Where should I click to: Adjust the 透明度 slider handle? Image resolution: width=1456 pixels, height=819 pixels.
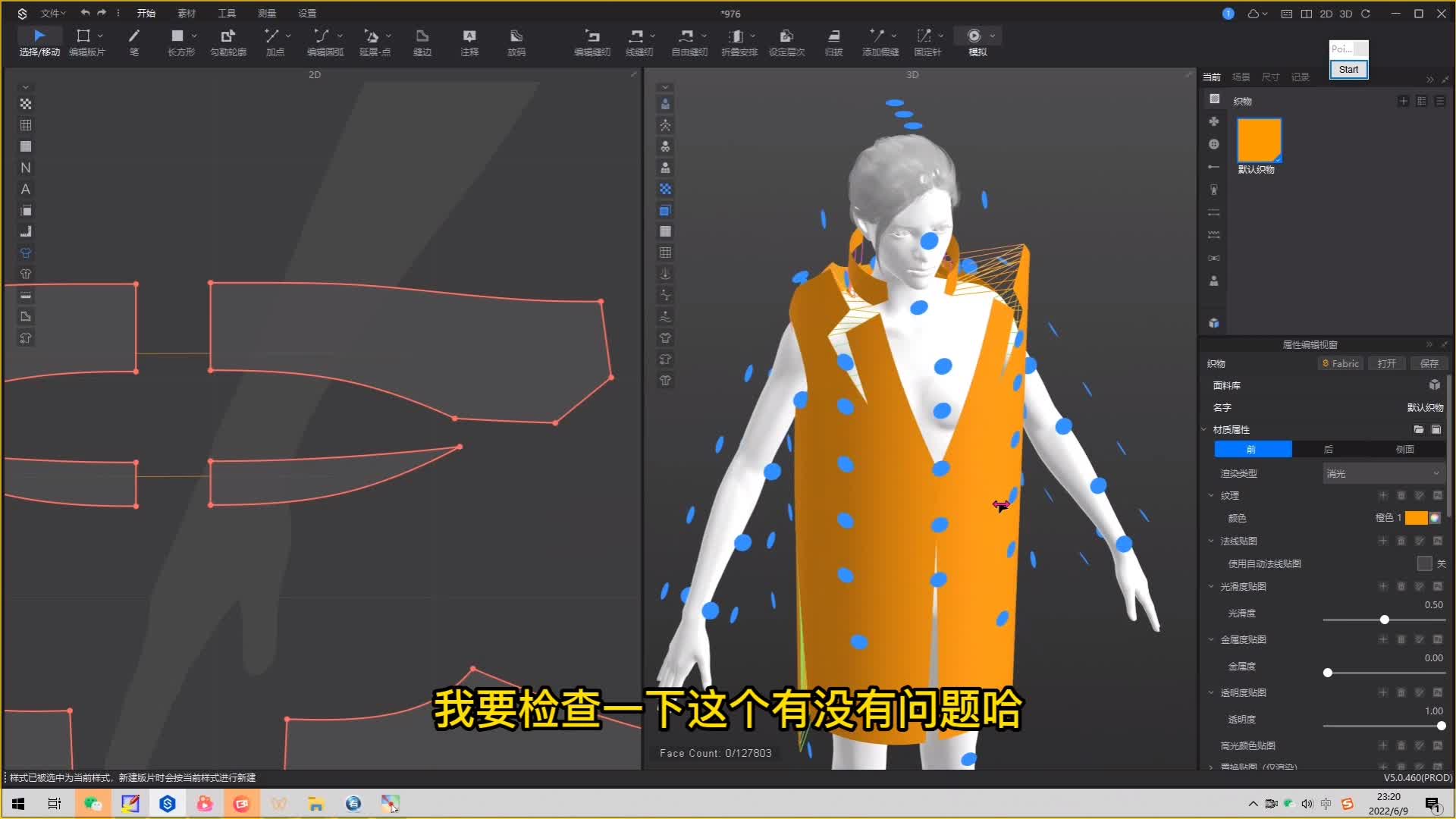[1441, 726]
